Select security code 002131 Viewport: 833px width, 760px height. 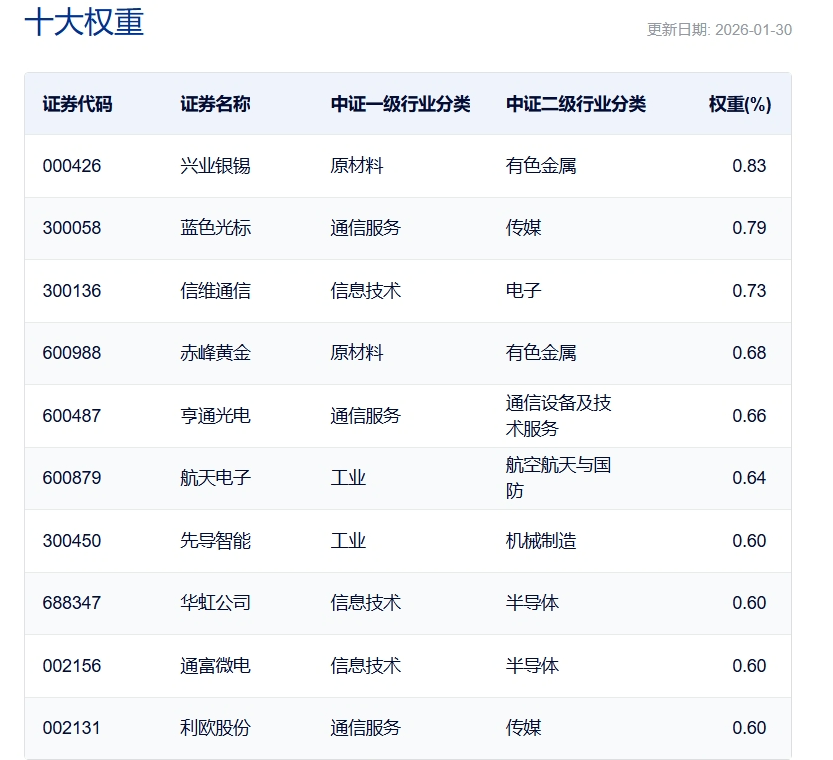(x=72, y=728)
